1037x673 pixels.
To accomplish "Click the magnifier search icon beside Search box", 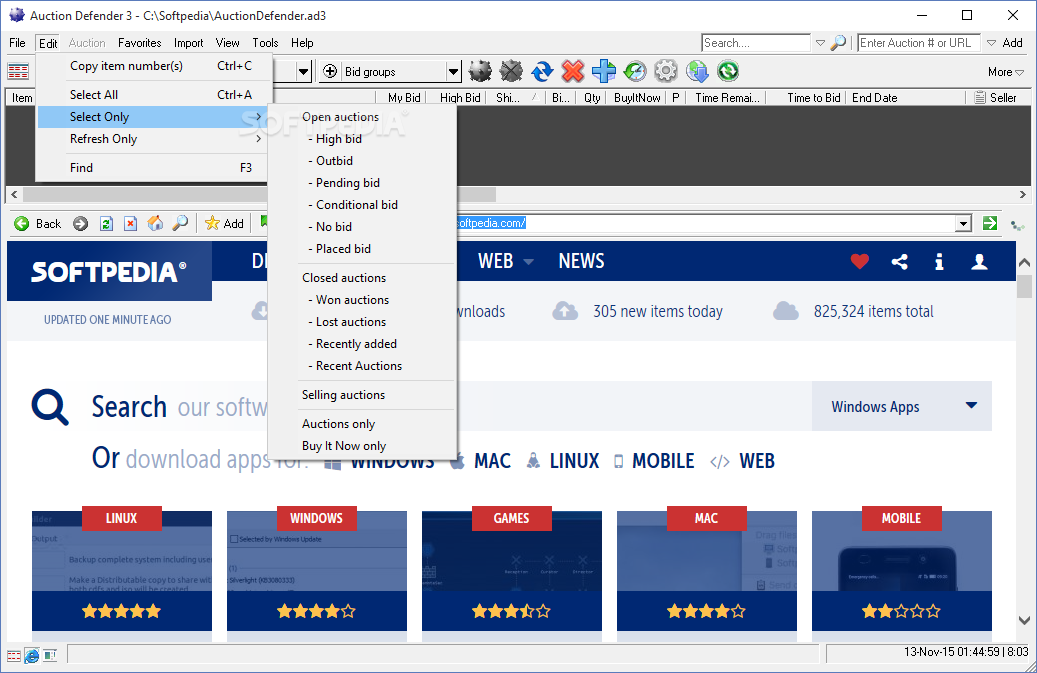I will tap(839, 43).
